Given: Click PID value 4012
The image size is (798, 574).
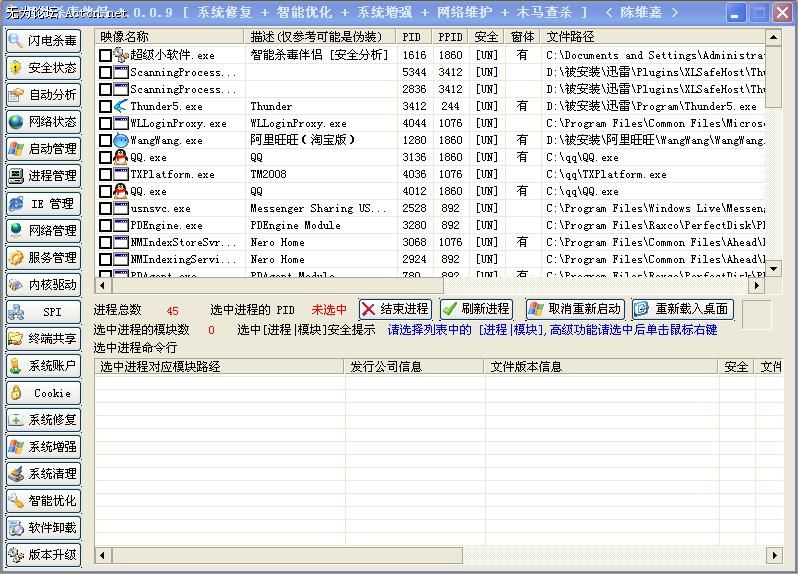Looking at the screenshot, I should tap(414, 191).
